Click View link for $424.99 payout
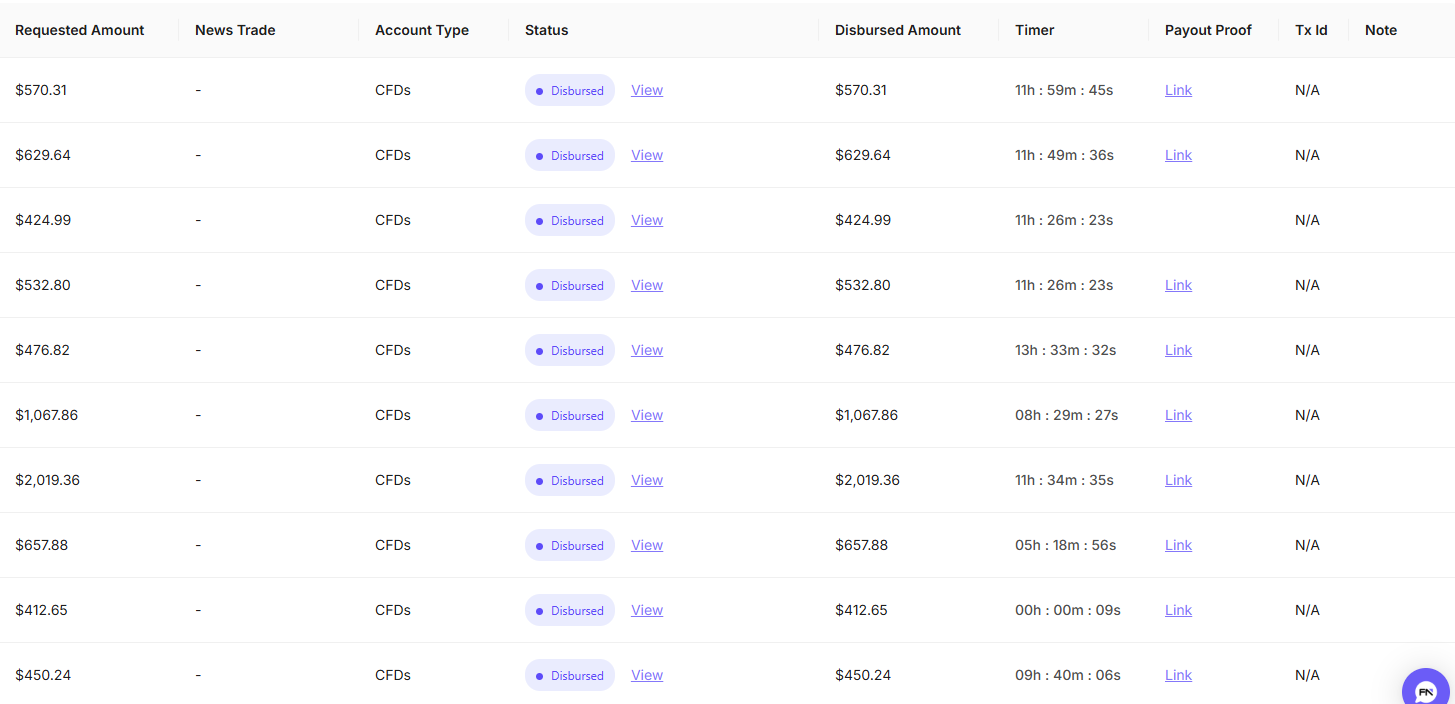The height and width of the screenshot is (704, 1455). point(646,220)
